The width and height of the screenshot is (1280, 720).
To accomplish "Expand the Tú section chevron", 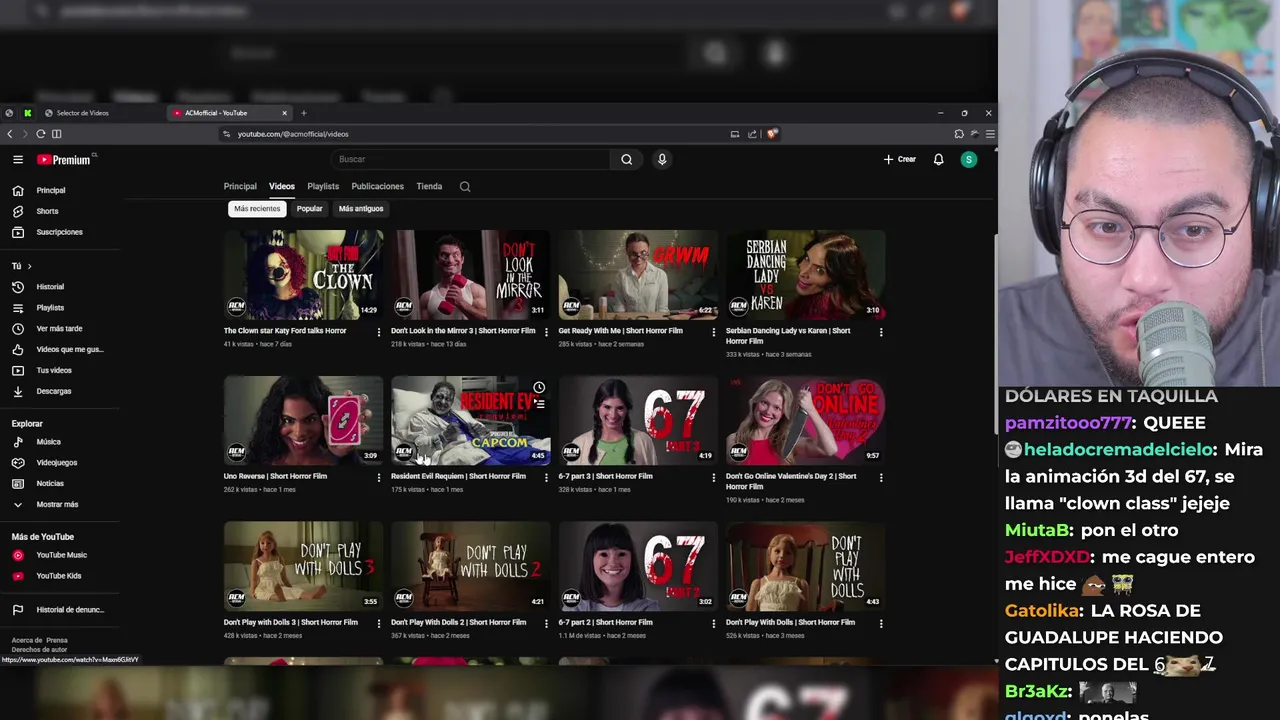I will 29,266.
